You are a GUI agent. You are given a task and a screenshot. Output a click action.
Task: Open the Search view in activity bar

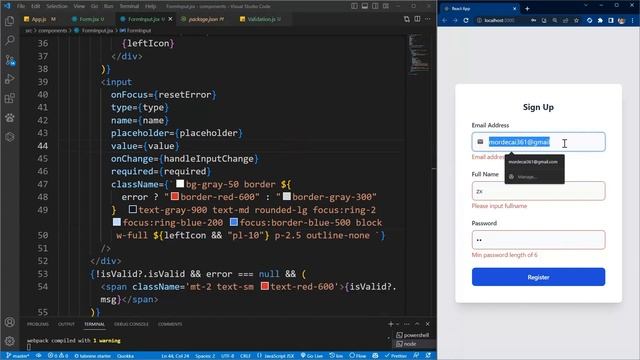click(x=10, y=40)
